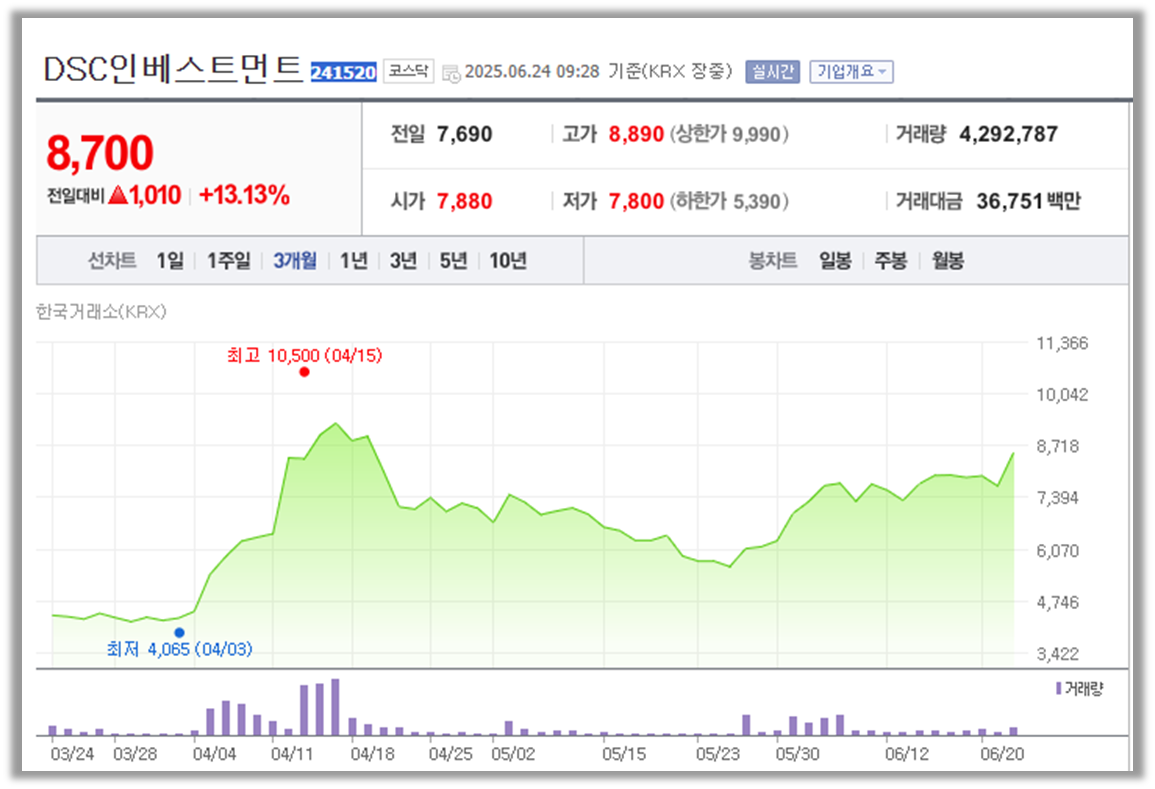Select the 1년 chart period

click(354, 261)
